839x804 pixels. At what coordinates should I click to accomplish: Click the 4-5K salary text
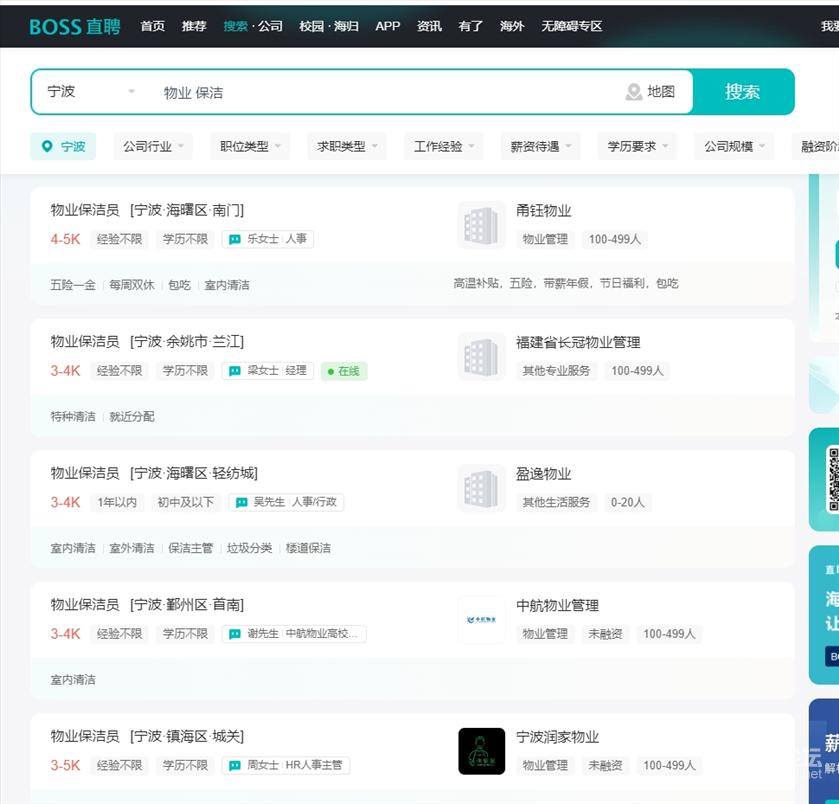click(x=65, y=239)
